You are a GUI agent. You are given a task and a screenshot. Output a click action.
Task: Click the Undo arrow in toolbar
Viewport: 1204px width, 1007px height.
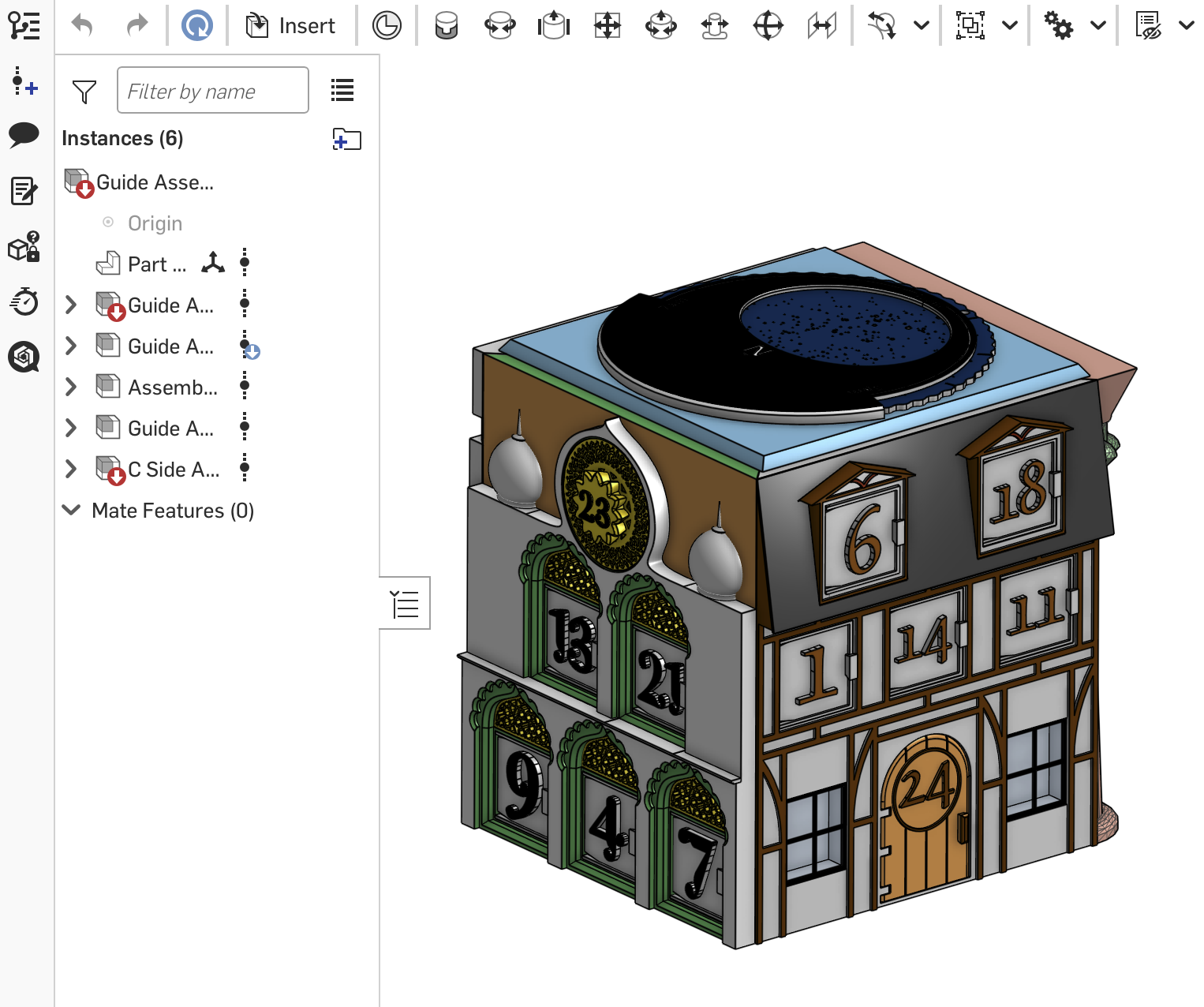82,26
